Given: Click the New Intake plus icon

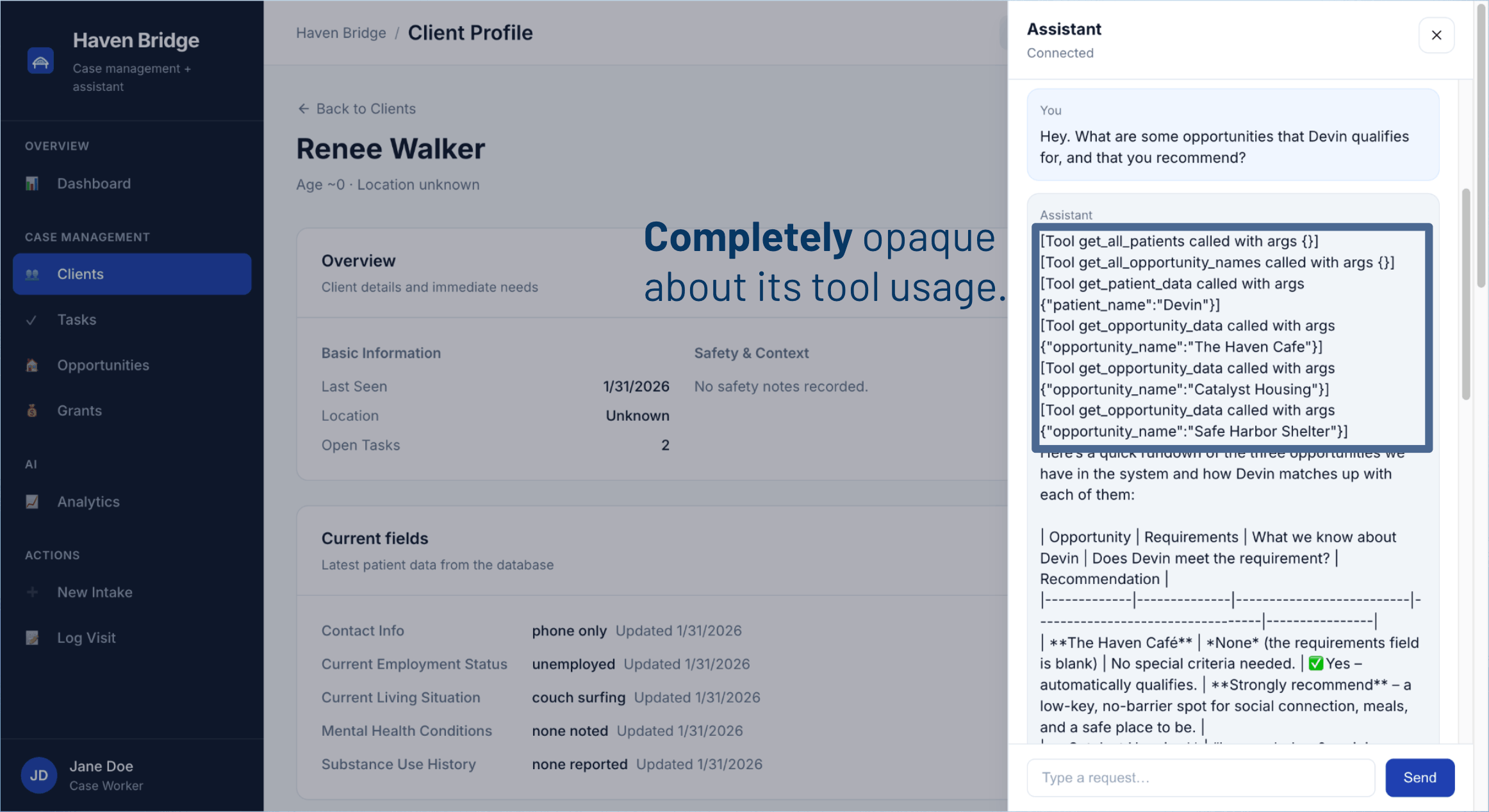Looking at the screenshot, I should pyautogui.click(x=32, y=592).
